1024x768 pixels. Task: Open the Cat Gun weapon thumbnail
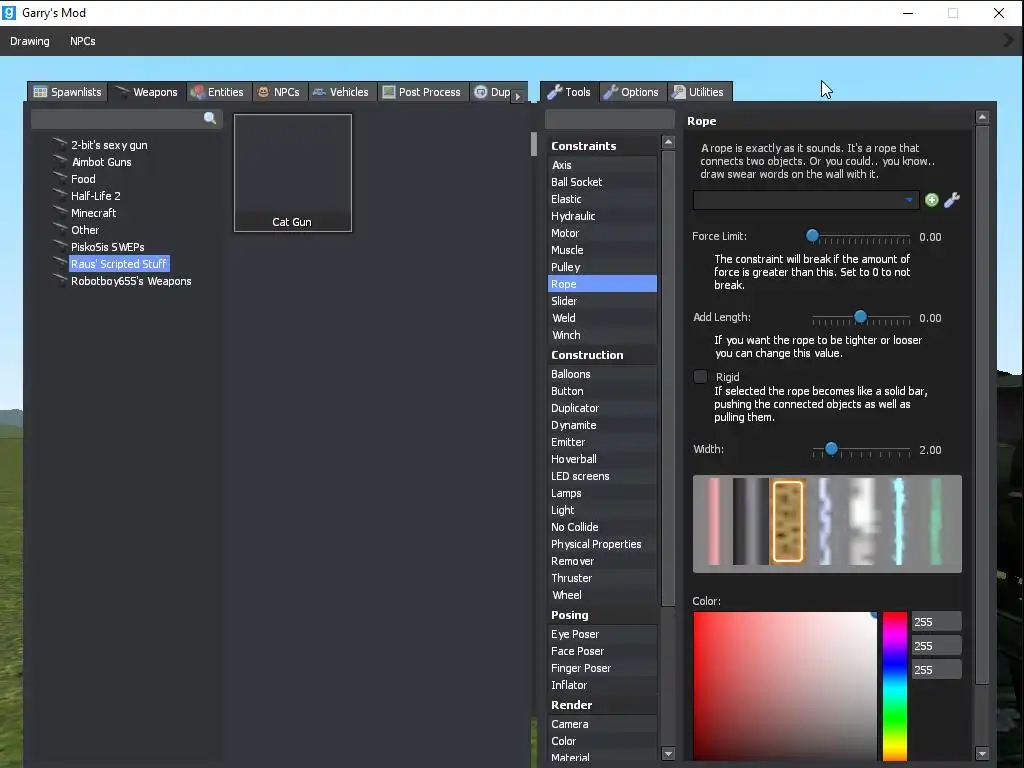click(293, 173)
